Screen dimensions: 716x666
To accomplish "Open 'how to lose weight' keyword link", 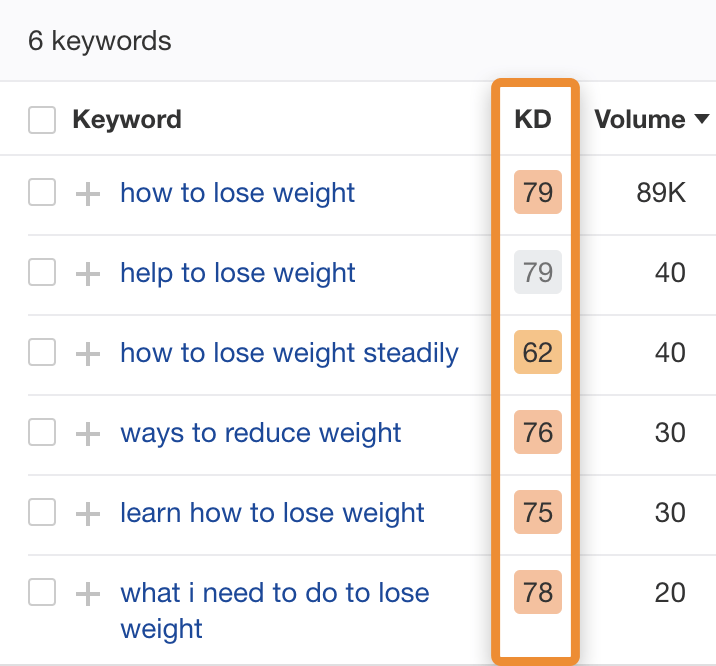I will coord(237,193).
